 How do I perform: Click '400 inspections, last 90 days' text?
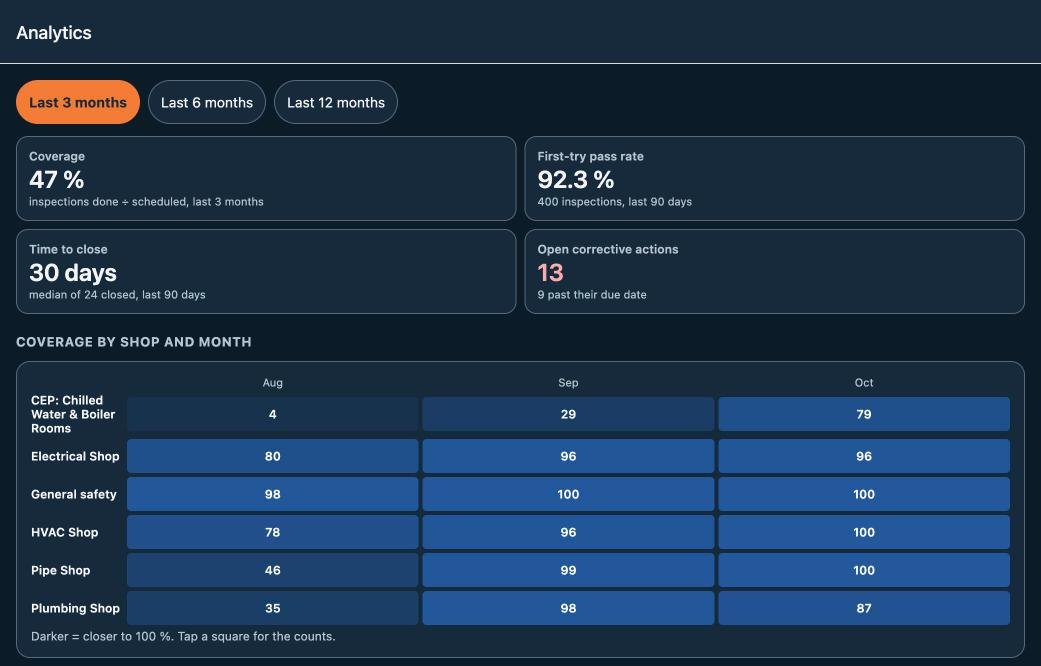[614, 201]
